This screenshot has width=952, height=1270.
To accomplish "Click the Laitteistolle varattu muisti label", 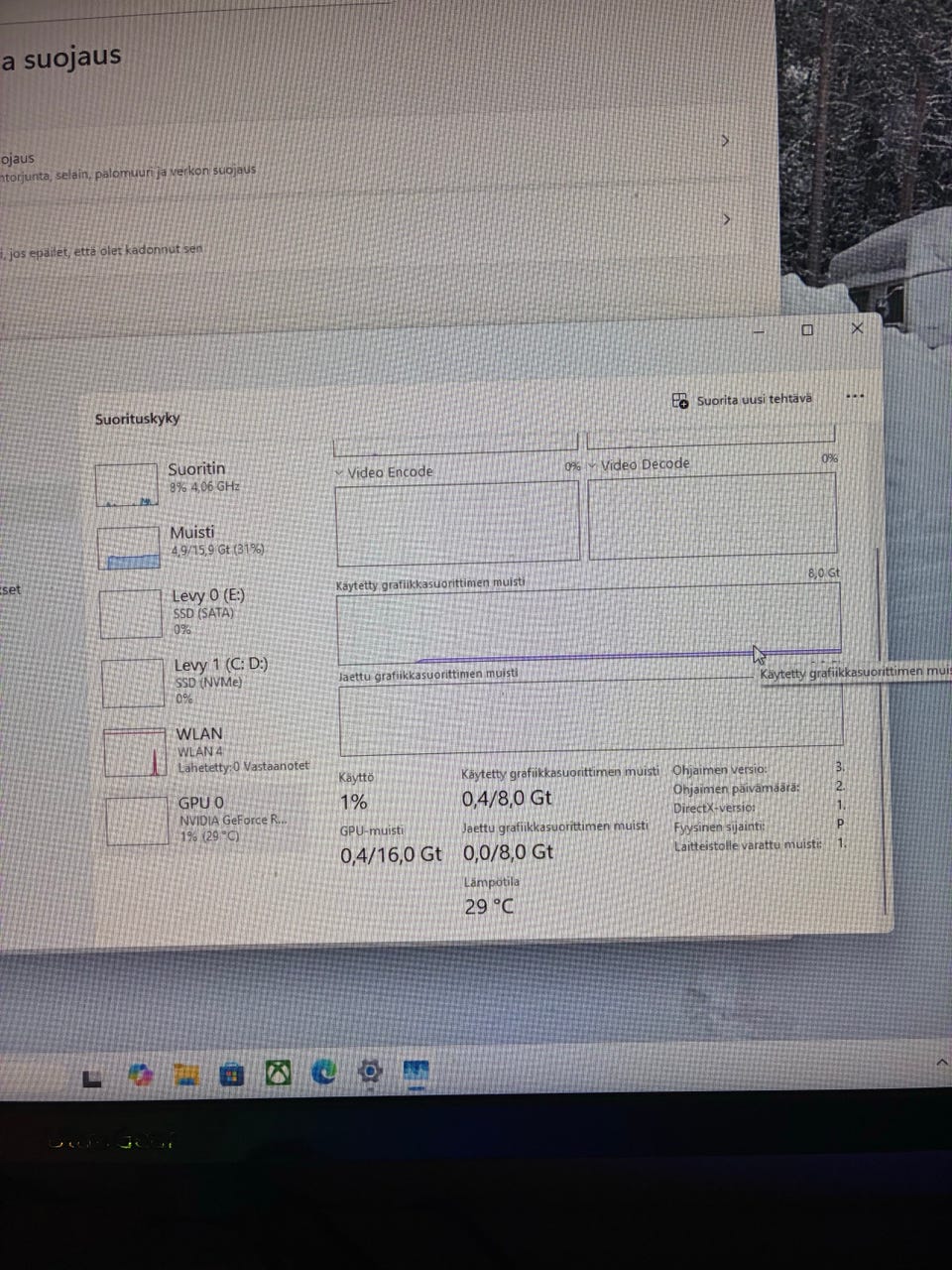I will point(749,844).
